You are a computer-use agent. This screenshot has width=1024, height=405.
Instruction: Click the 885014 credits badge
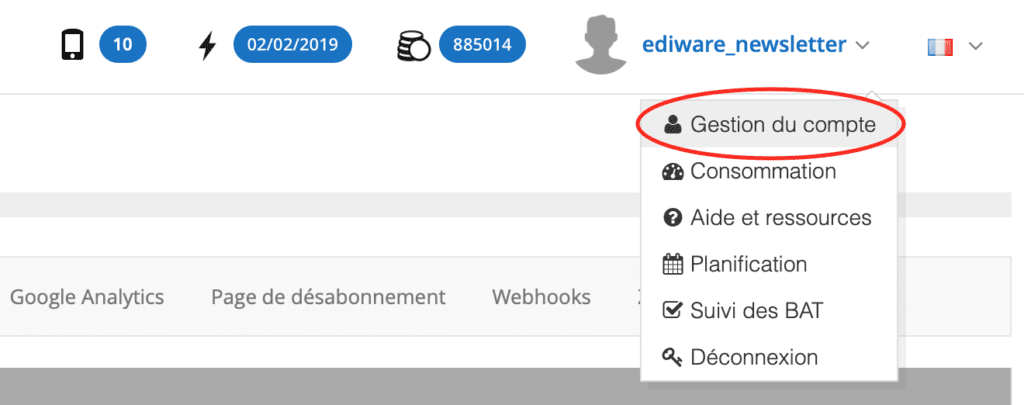coord(483,44)
